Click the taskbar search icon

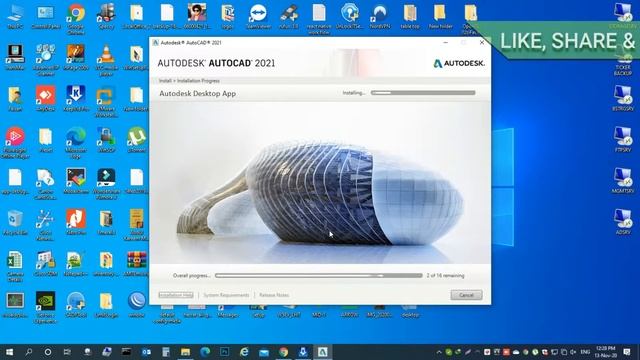click(x=29, y=352)
